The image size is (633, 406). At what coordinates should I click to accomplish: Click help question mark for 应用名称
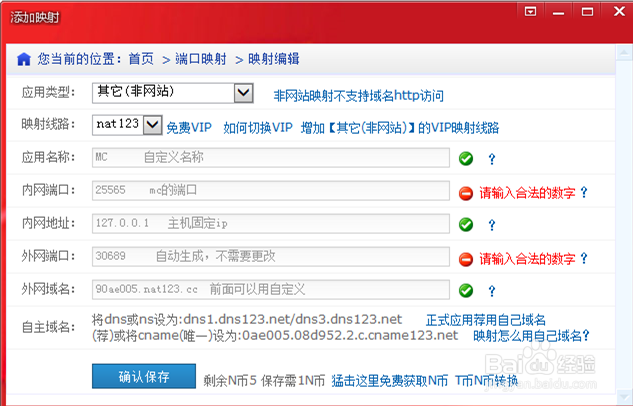pos(491,159)
